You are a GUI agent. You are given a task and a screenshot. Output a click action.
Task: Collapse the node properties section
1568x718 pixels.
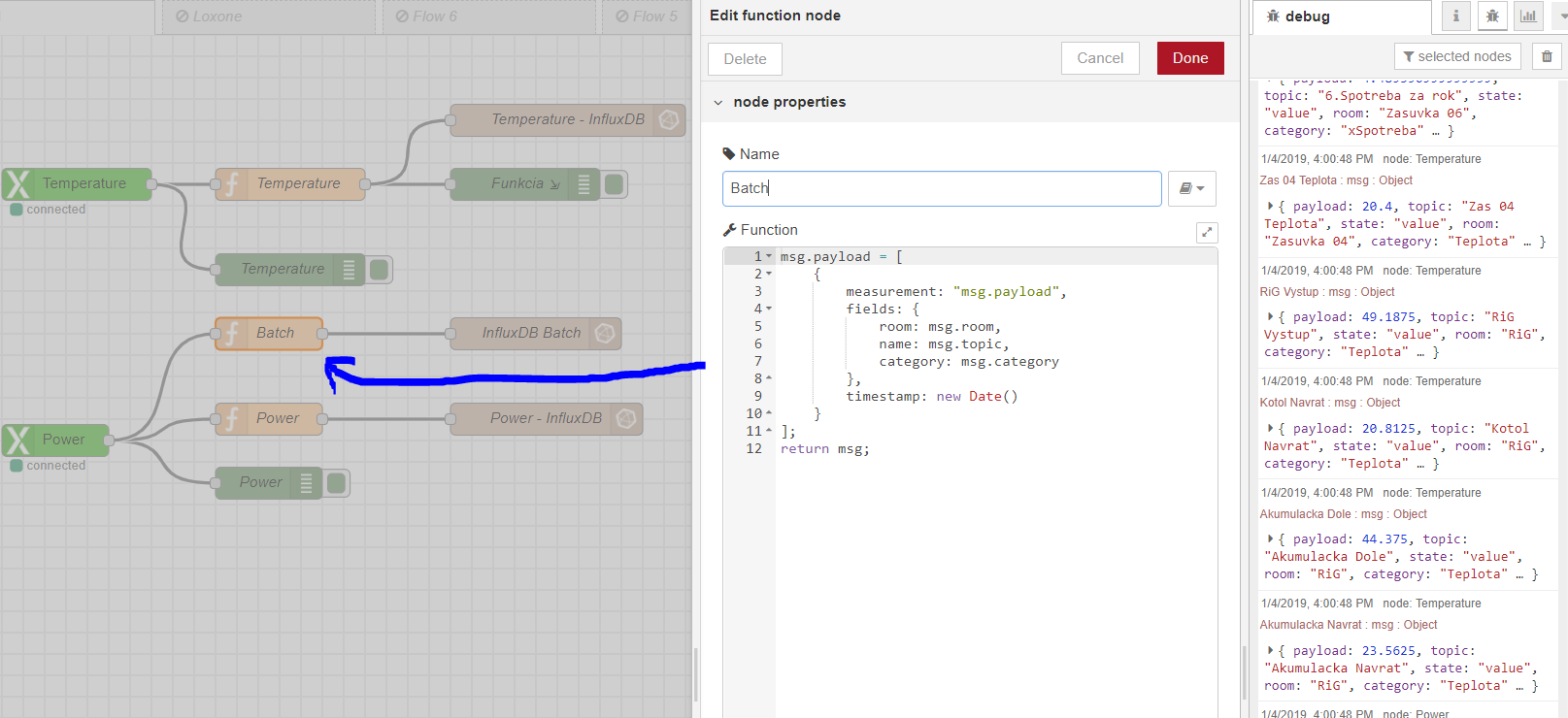click(x=718, y=102)
